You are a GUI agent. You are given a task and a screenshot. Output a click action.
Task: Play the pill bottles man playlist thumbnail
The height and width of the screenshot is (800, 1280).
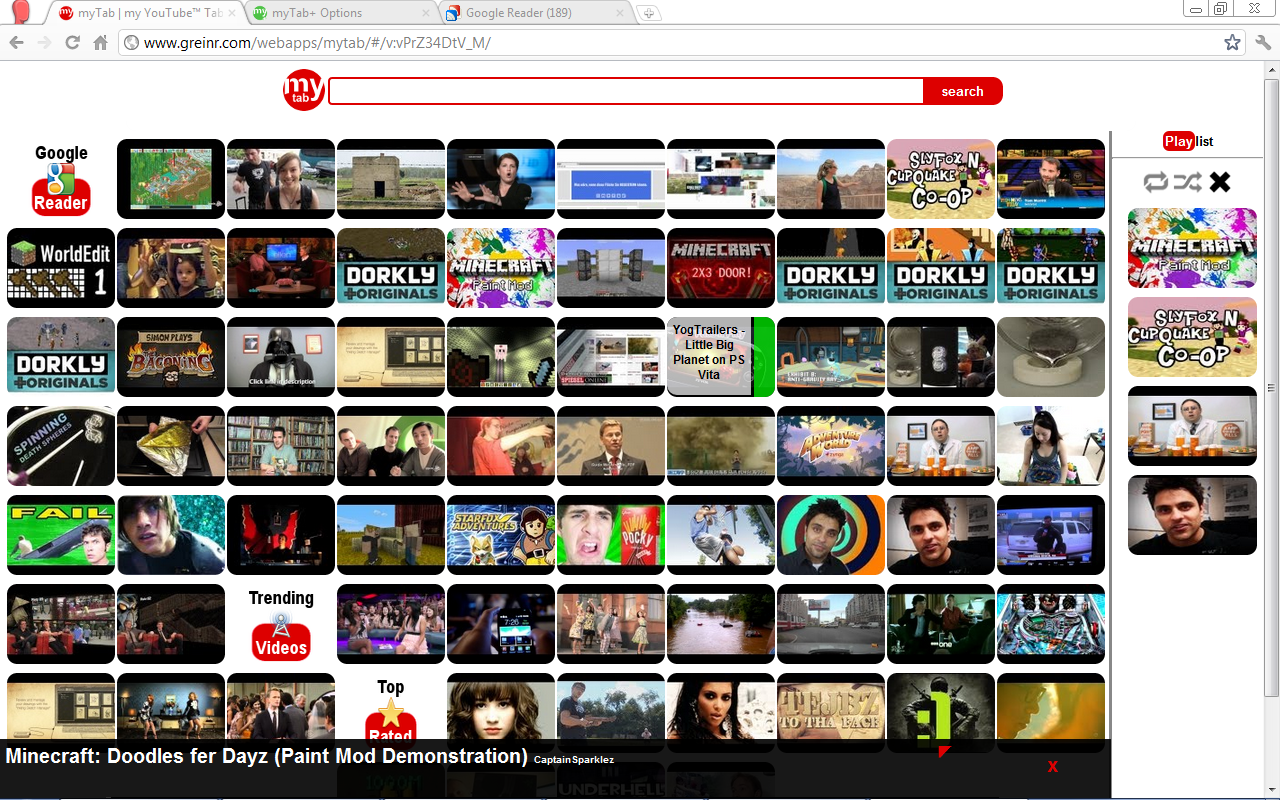pyautogui.click(x=1192, y=426)
